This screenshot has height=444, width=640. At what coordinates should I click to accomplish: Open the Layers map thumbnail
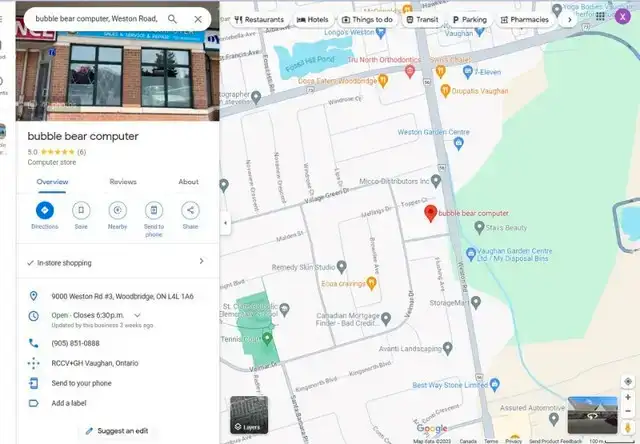249,415
